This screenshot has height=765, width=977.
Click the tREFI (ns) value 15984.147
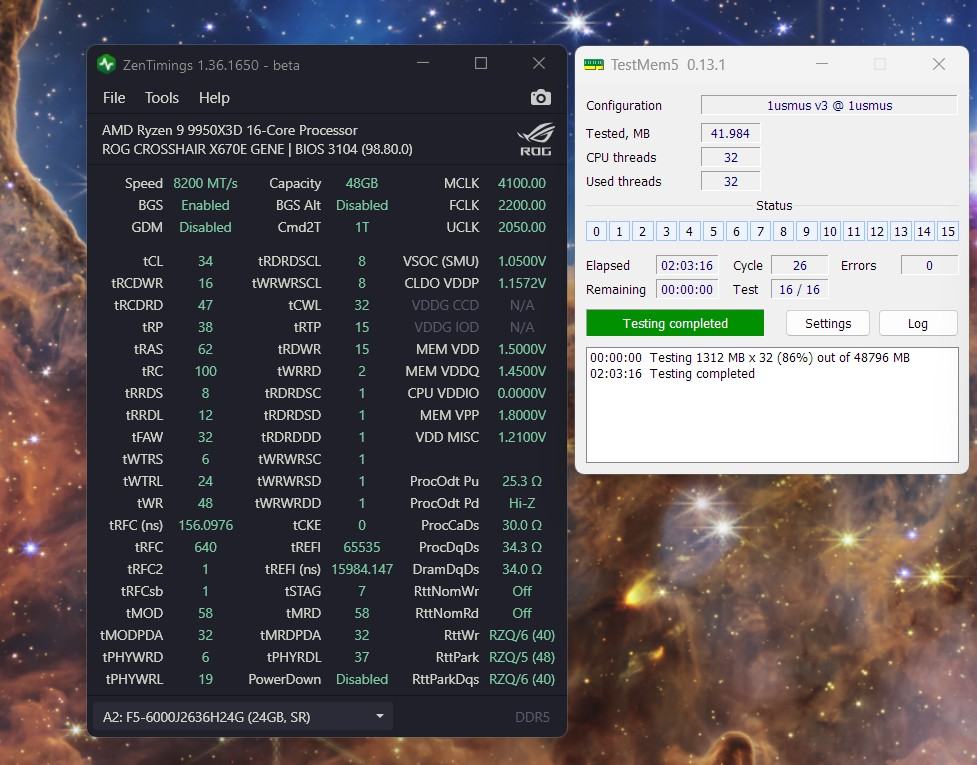coord(362,569)
